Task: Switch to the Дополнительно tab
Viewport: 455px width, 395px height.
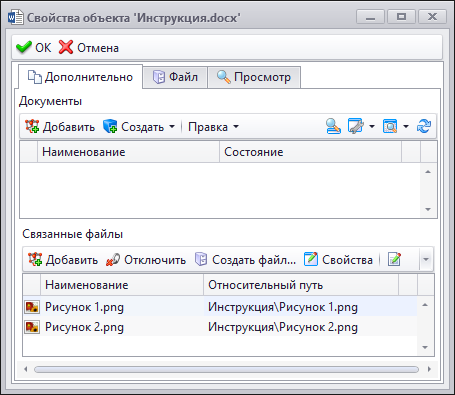Action: click(x=80, y=77)
